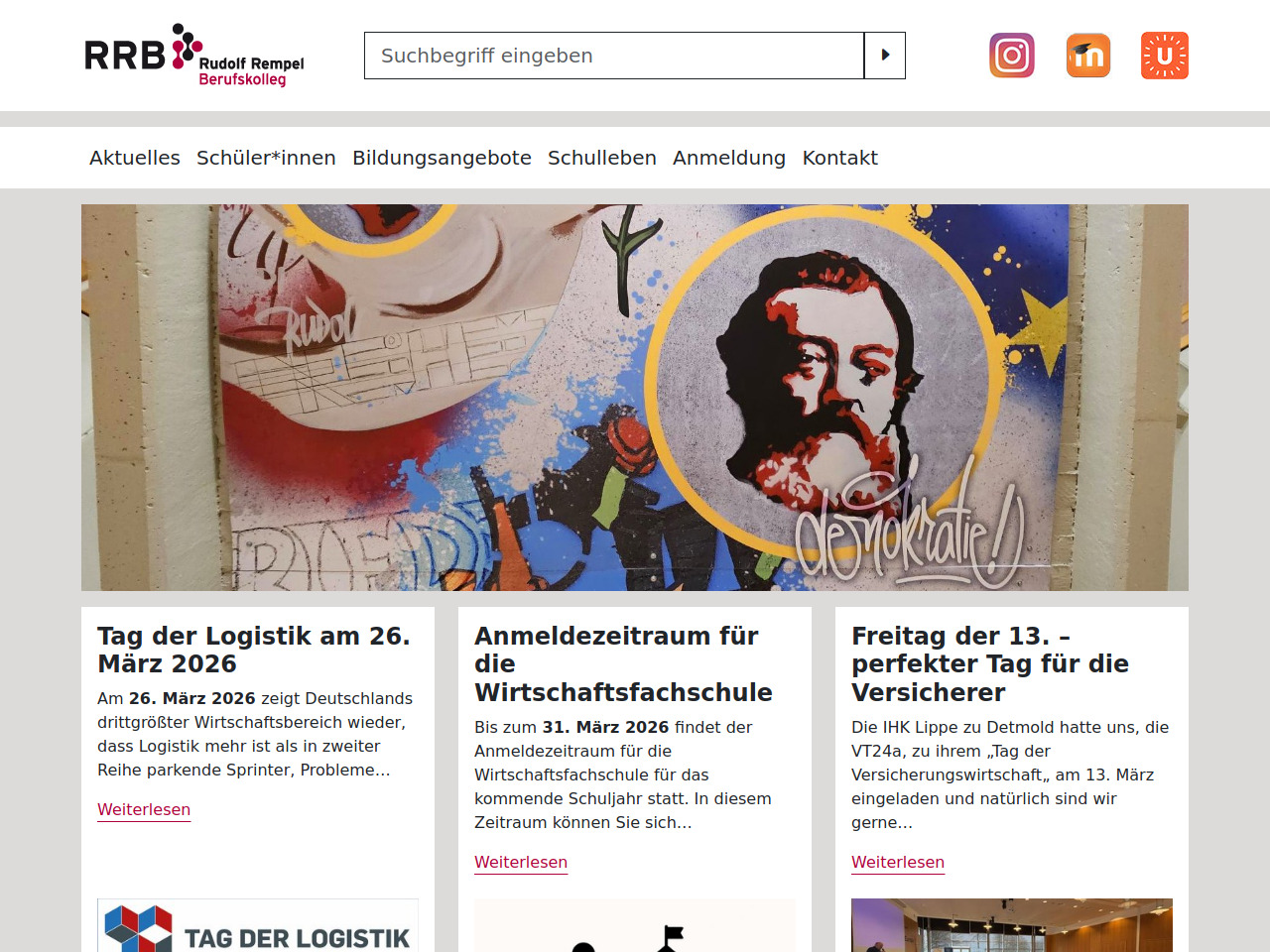Focus the Suchbegriff eingeben search field
The height and width of the screenshot is (952, 1270).
pos(614,56)
